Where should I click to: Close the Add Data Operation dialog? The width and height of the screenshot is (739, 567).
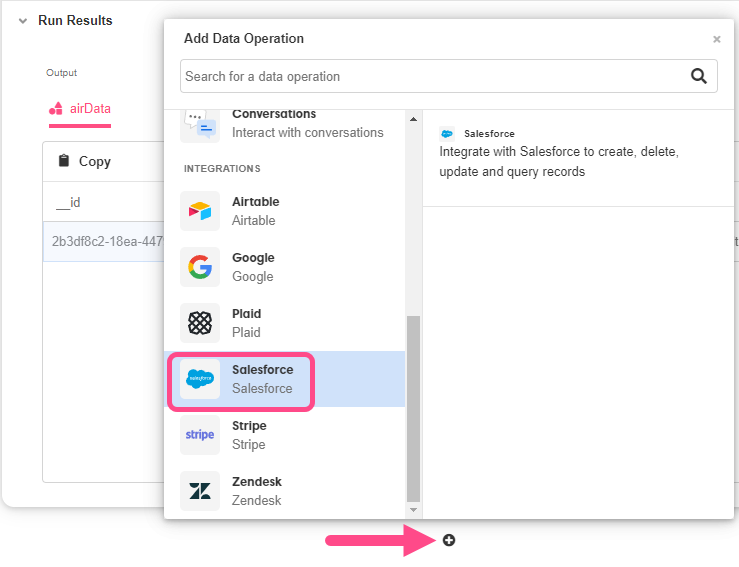[x=716, y=39]
